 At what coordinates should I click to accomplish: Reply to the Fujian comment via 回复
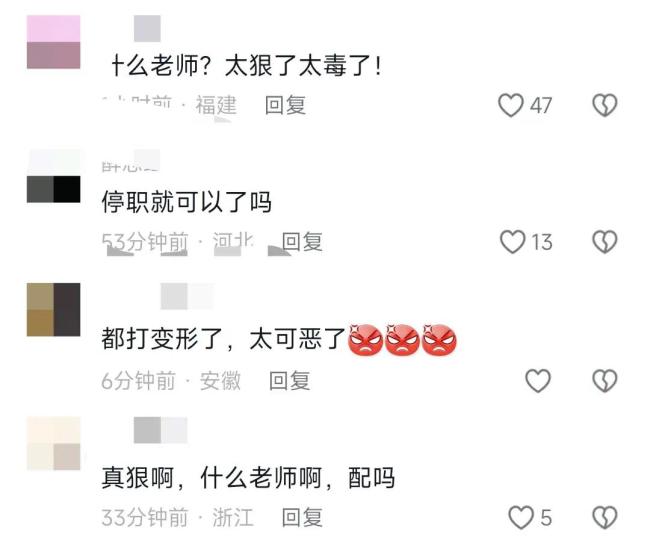[286, 105]
